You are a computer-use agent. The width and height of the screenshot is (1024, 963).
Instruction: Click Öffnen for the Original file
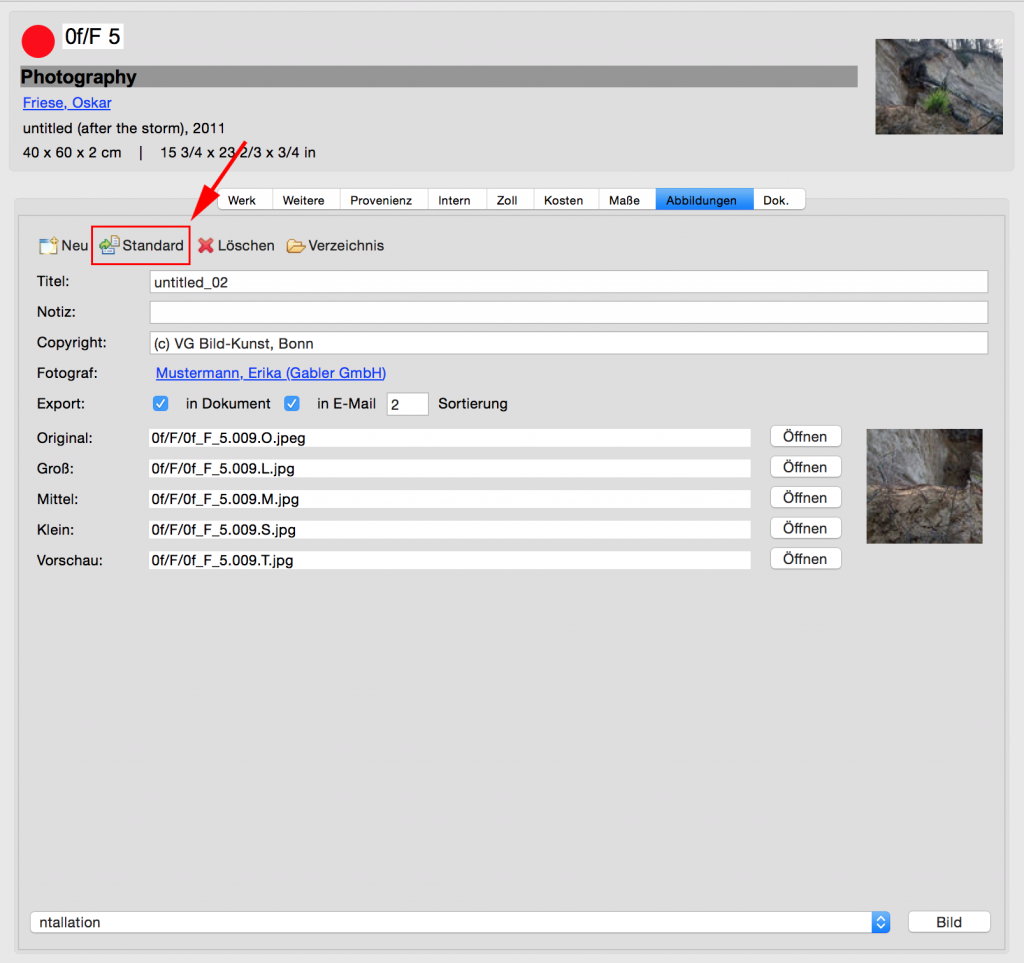tap(805, 437)
